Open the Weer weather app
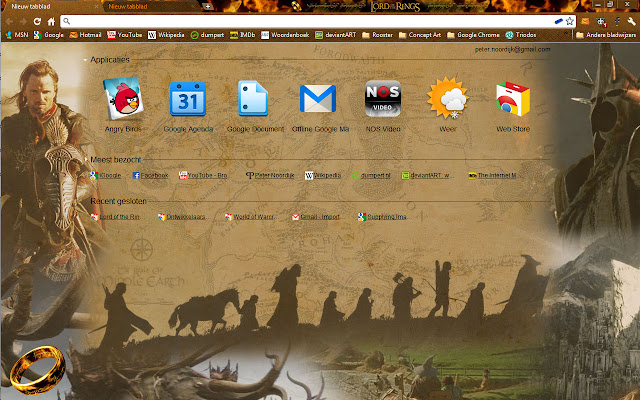640x400 pixels. pos(448,99)
